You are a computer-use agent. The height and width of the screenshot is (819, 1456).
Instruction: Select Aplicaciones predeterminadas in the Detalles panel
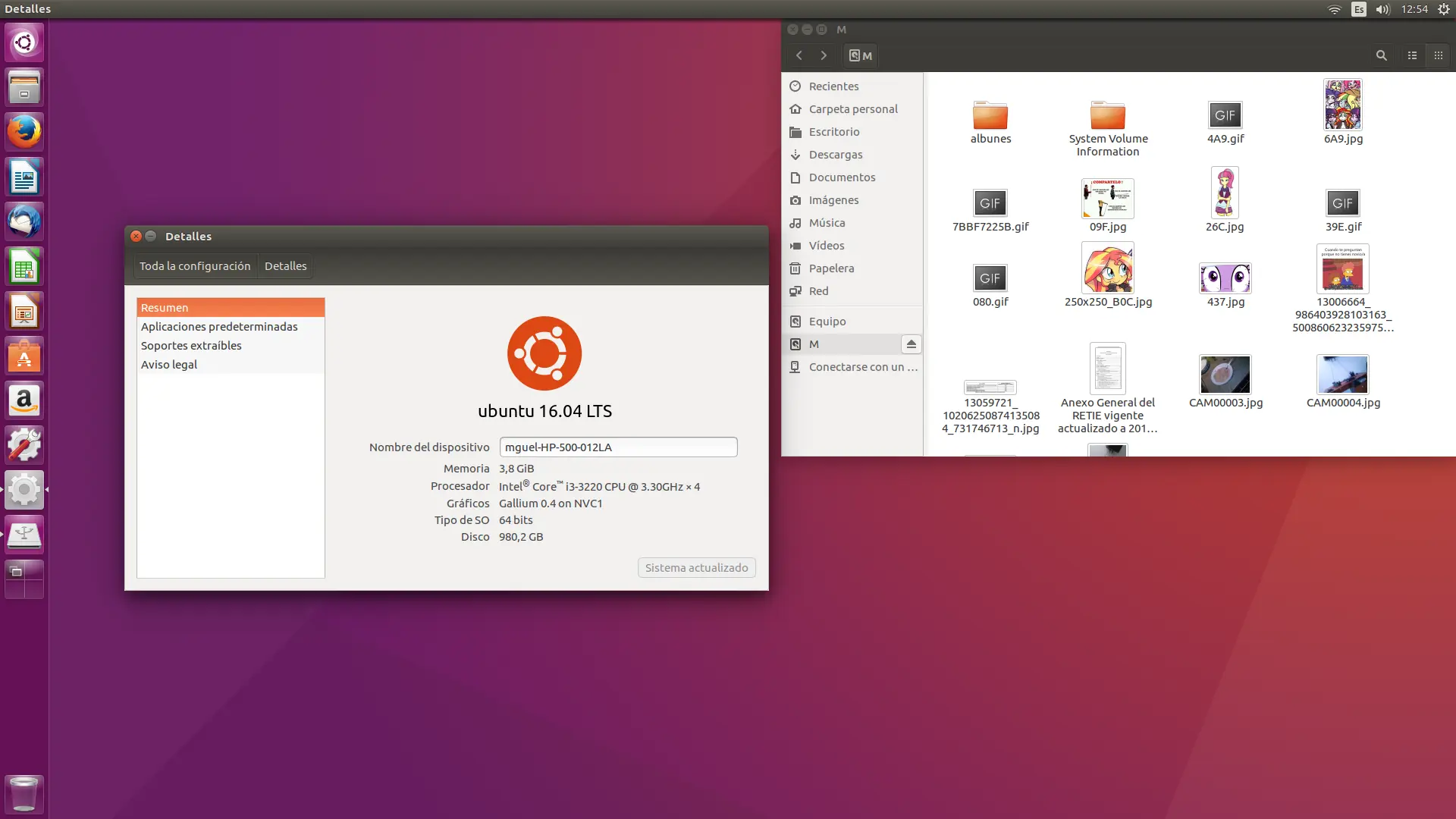tap(220, 326)
